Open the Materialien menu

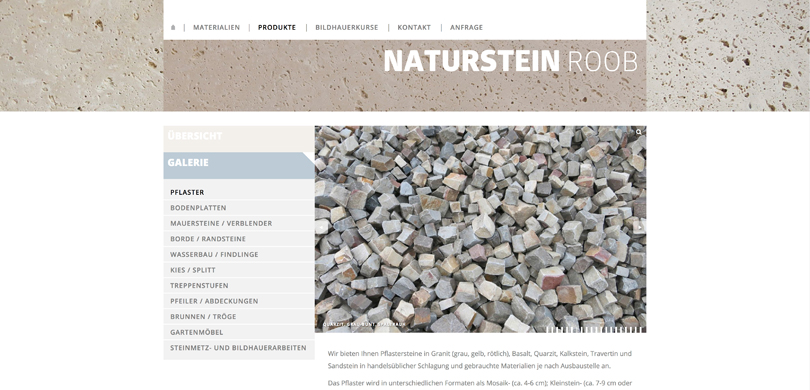[216, 28]
